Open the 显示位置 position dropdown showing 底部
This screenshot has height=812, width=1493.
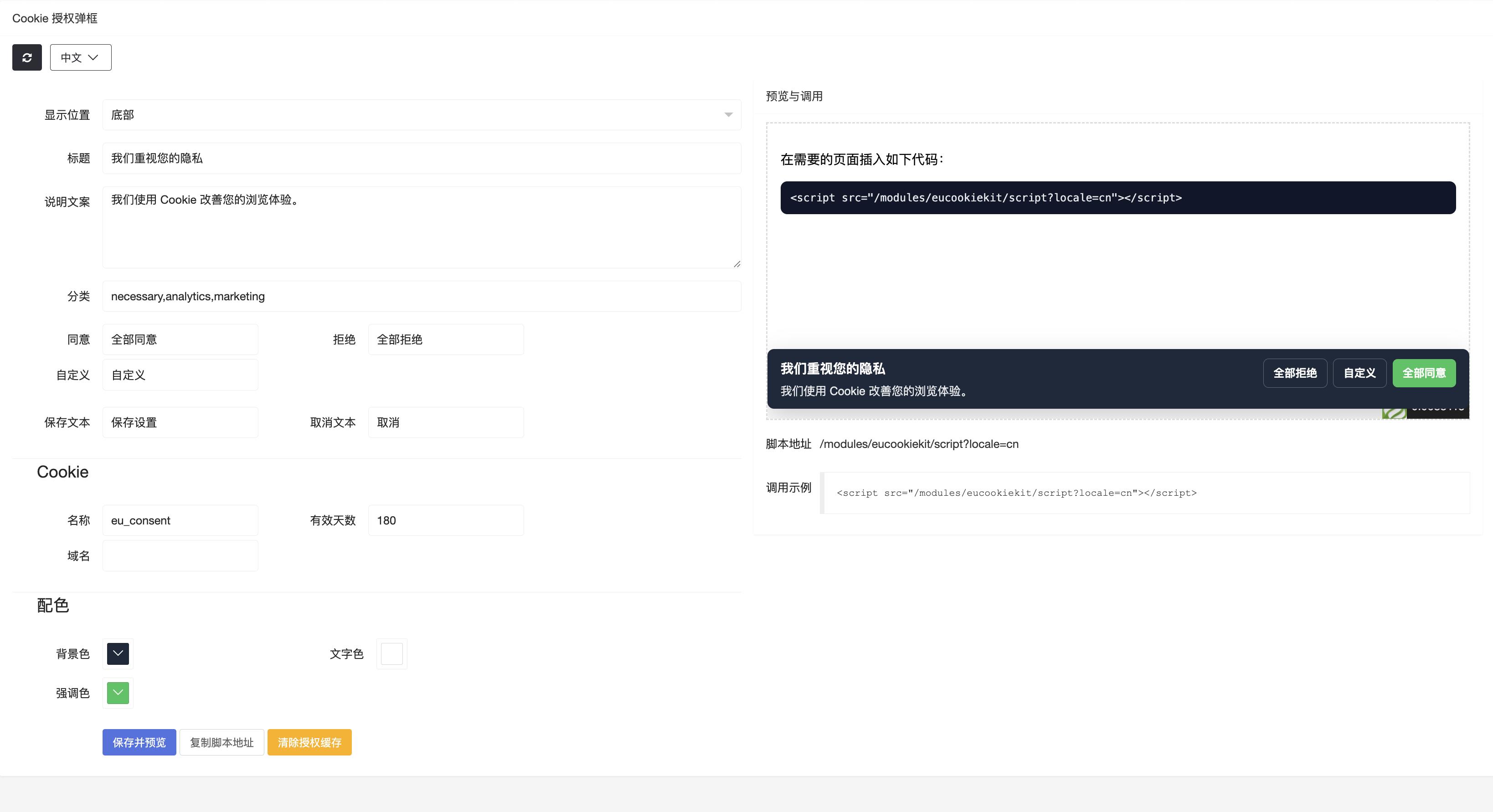coord(422,115)
